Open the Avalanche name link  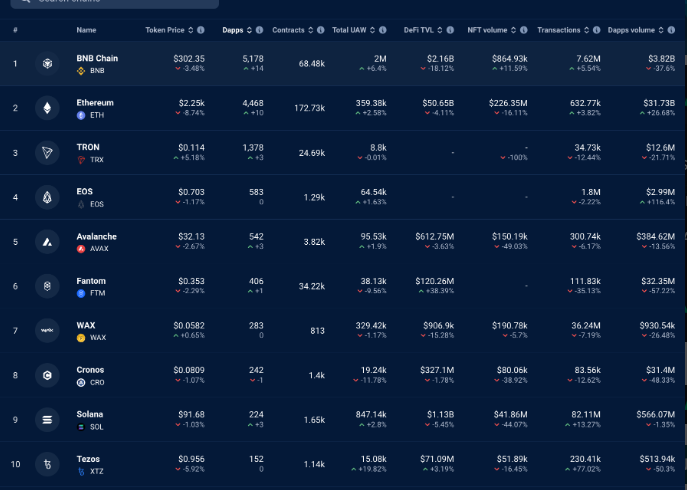tap(96, 237)
